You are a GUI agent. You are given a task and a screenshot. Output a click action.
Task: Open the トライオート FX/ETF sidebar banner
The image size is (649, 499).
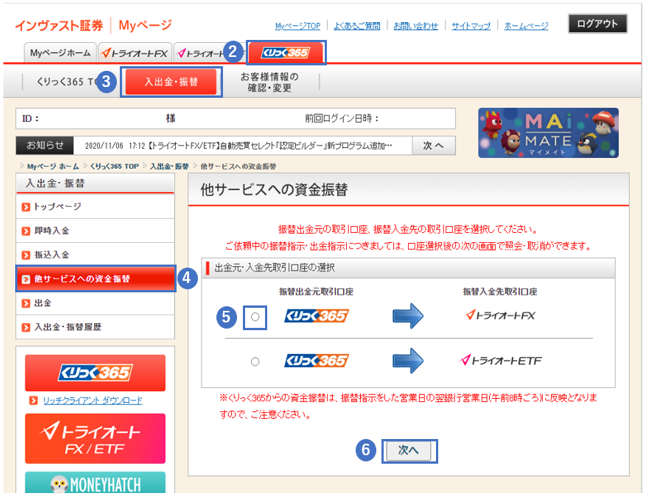[x=95, y=439]
